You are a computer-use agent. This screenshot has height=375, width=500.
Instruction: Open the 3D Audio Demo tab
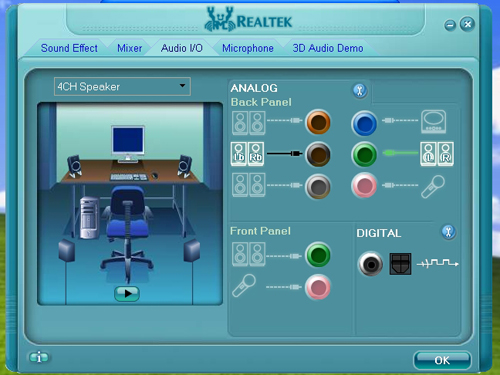click(x=328, y=48)
